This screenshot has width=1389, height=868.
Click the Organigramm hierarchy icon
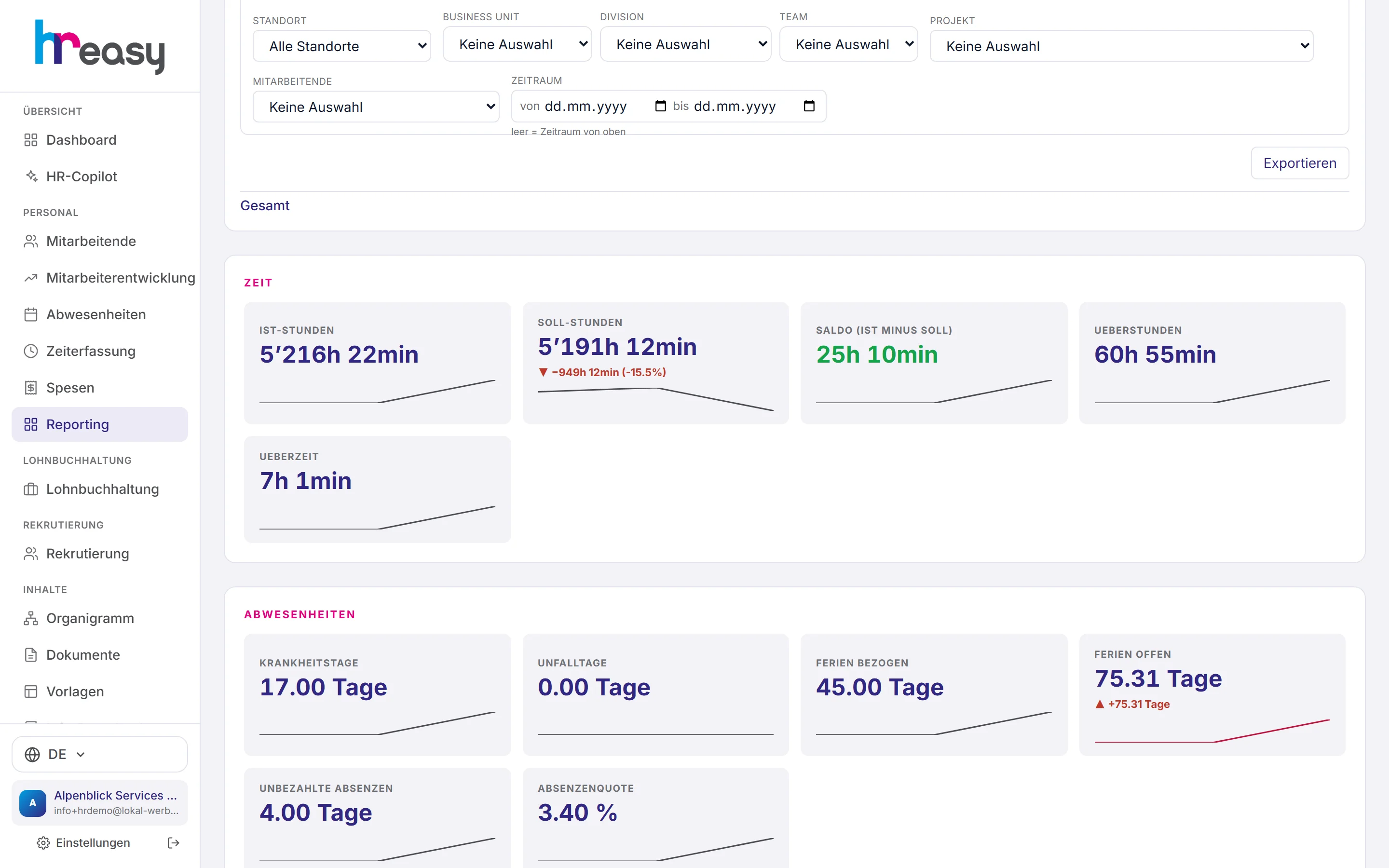point(31,618)
